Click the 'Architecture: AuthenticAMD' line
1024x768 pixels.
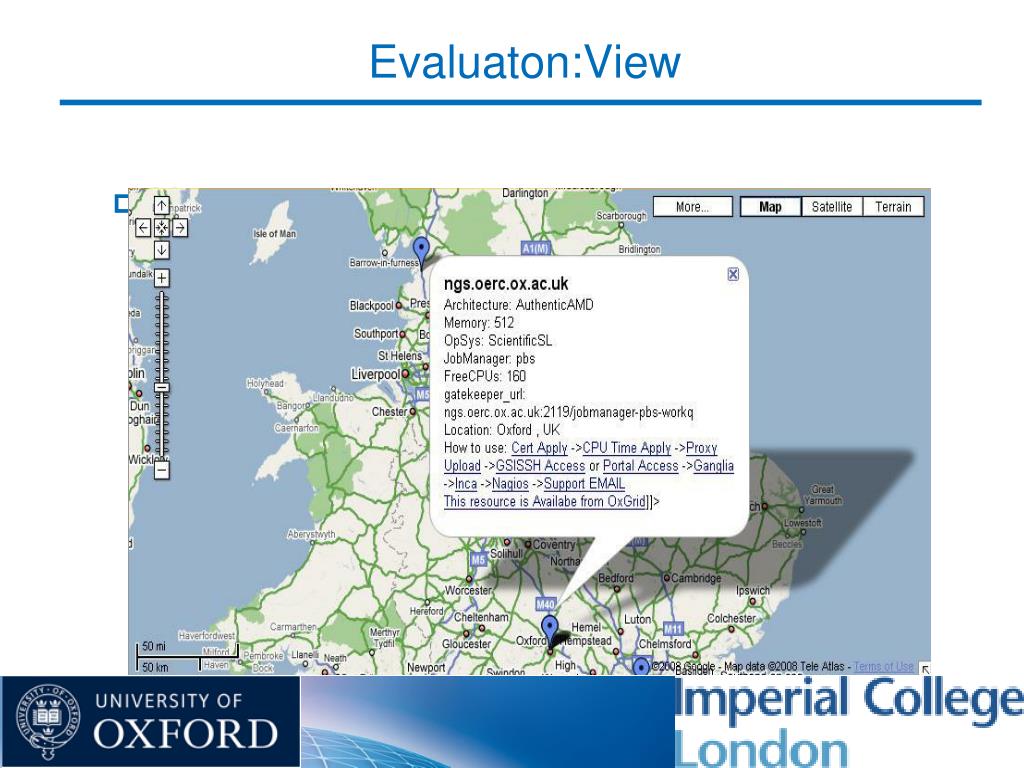click(x=519, y=305)
